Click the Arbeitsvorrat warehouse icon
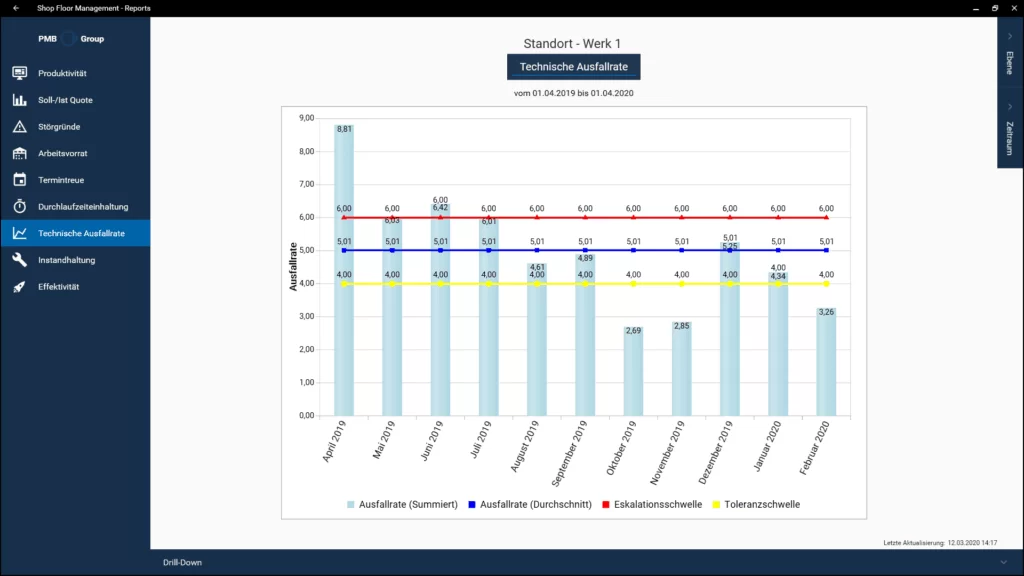Image resolution: width=1024 pixels, height=576 pixels. click(19, 153)
